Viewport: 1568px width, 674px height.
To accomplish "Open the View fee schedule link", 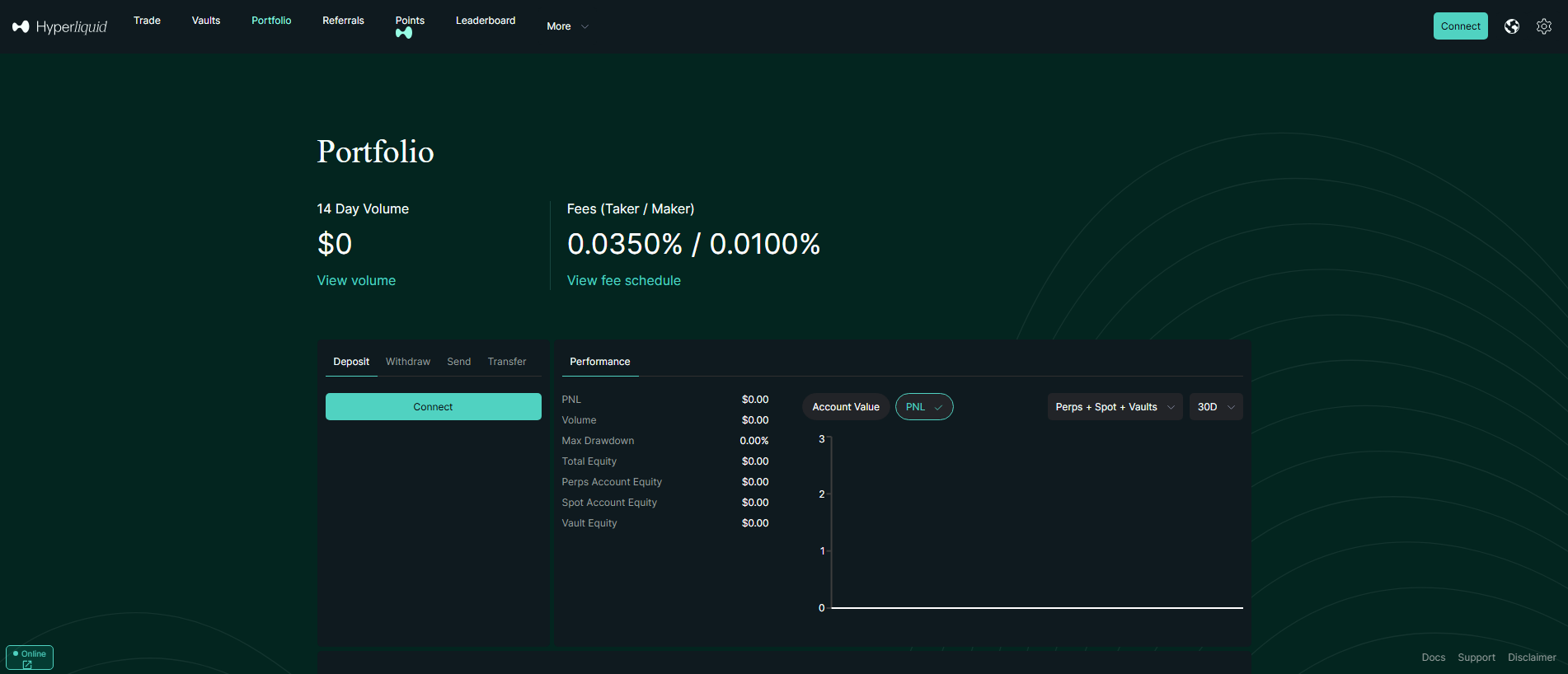I will [624, 281].
